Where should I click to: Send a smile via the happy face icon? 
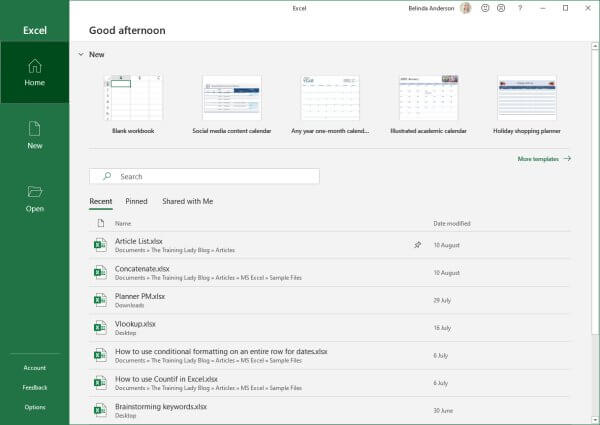(485, 8)
